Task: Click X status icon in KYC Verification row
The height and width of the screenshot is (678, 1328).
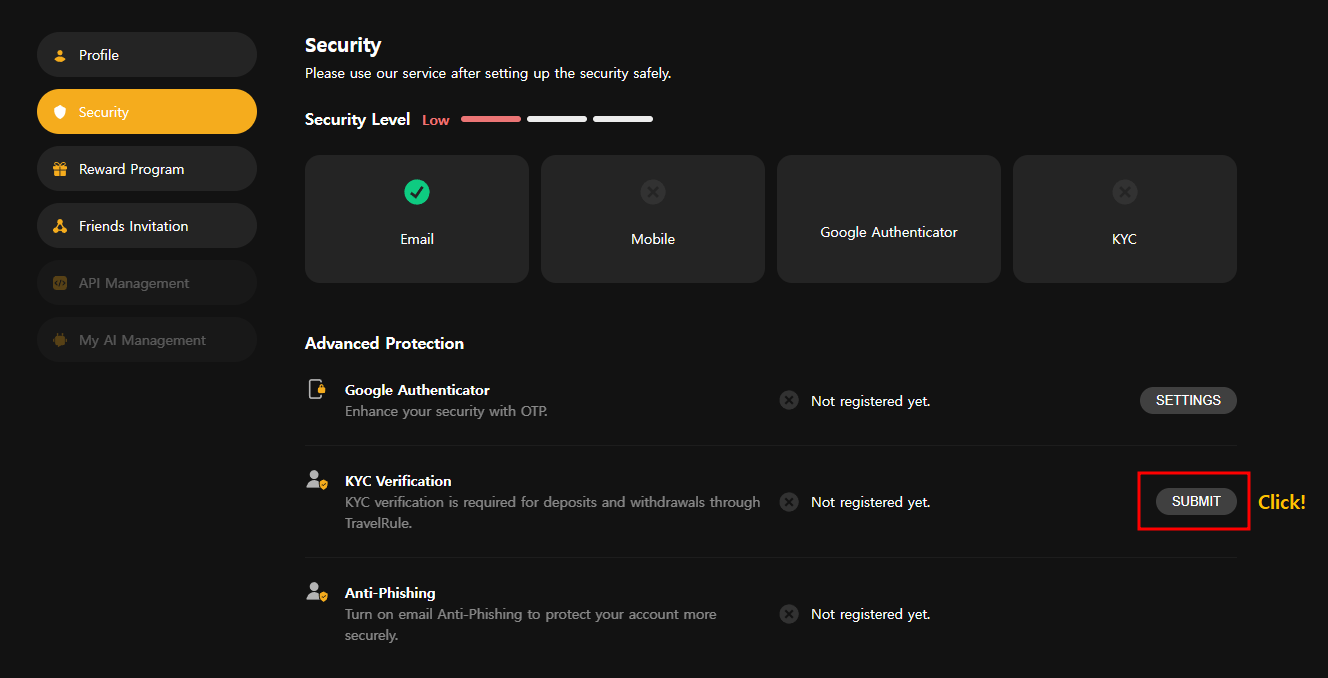Action: click(789, 501)
